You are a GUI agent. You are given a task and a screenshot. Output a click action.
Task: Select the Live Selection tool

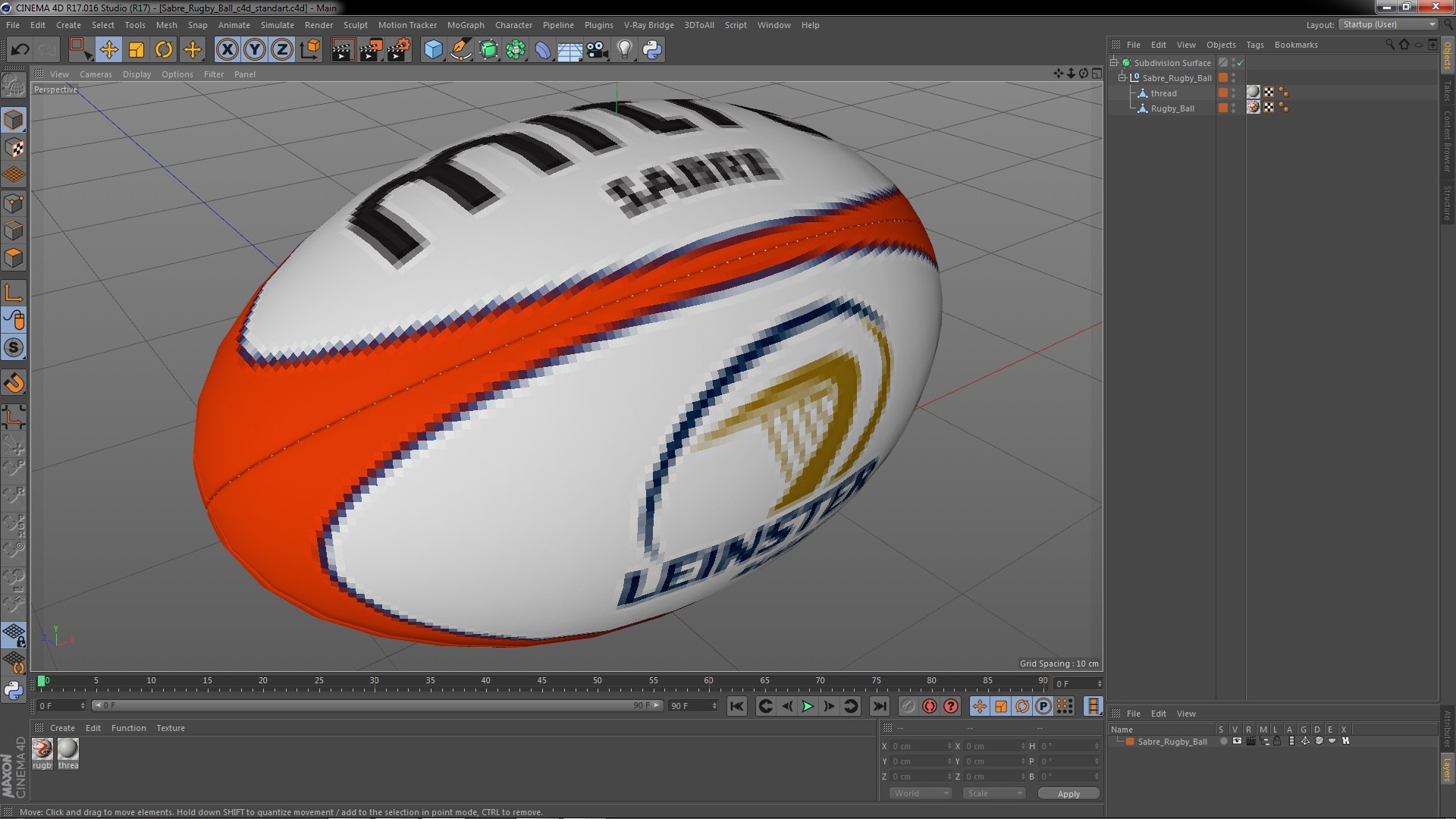[80, 50]
